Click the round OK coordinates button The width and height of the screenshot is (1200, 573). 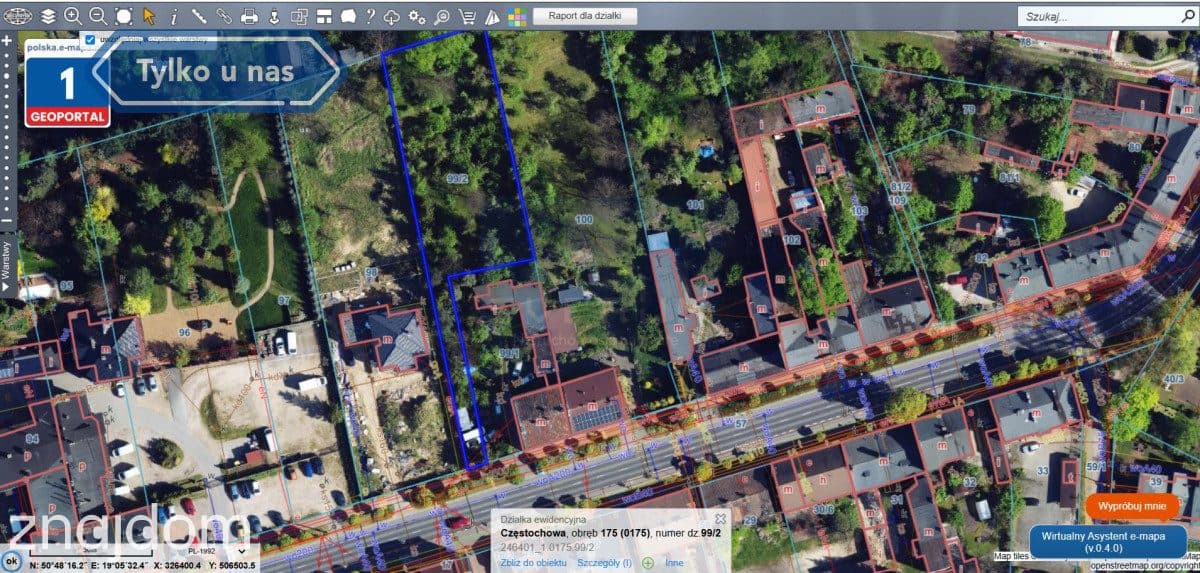[x=11, y=561]
